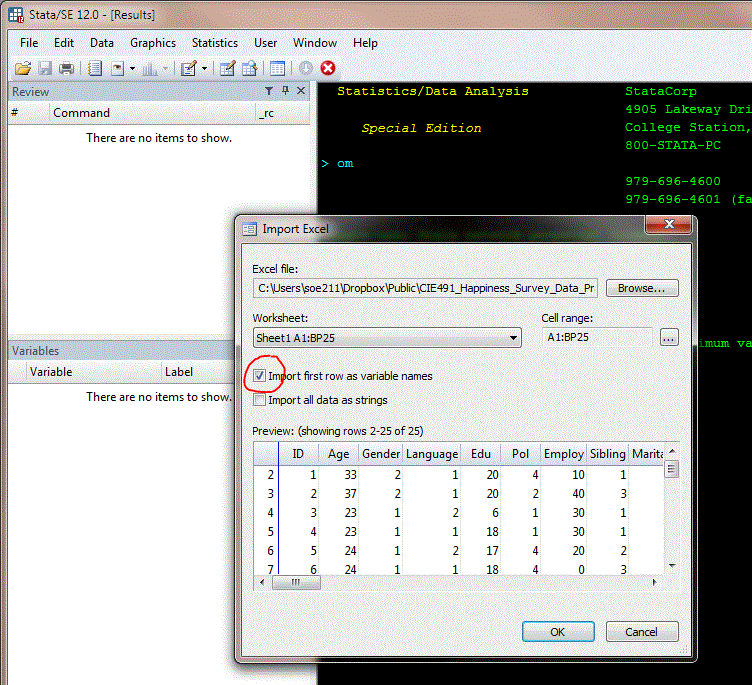Click the Open file folder icon
The height and width of the screenshot is (685, 752).
[23, 69]
